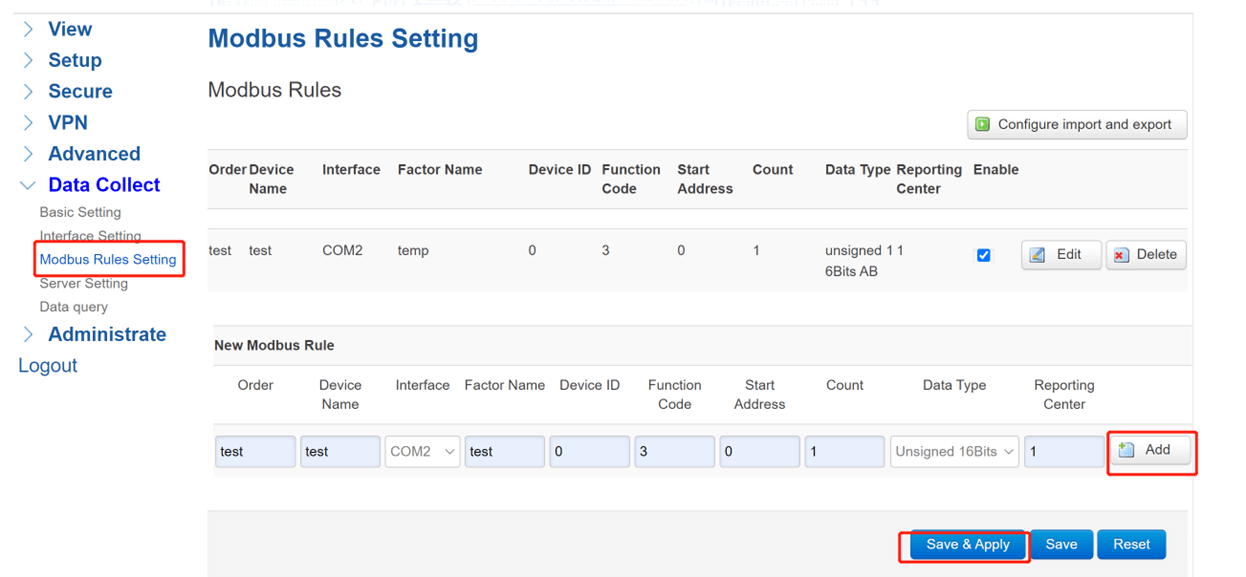1246x577 pixels.
Task: Click the Logout link
Action: point(47,366)
